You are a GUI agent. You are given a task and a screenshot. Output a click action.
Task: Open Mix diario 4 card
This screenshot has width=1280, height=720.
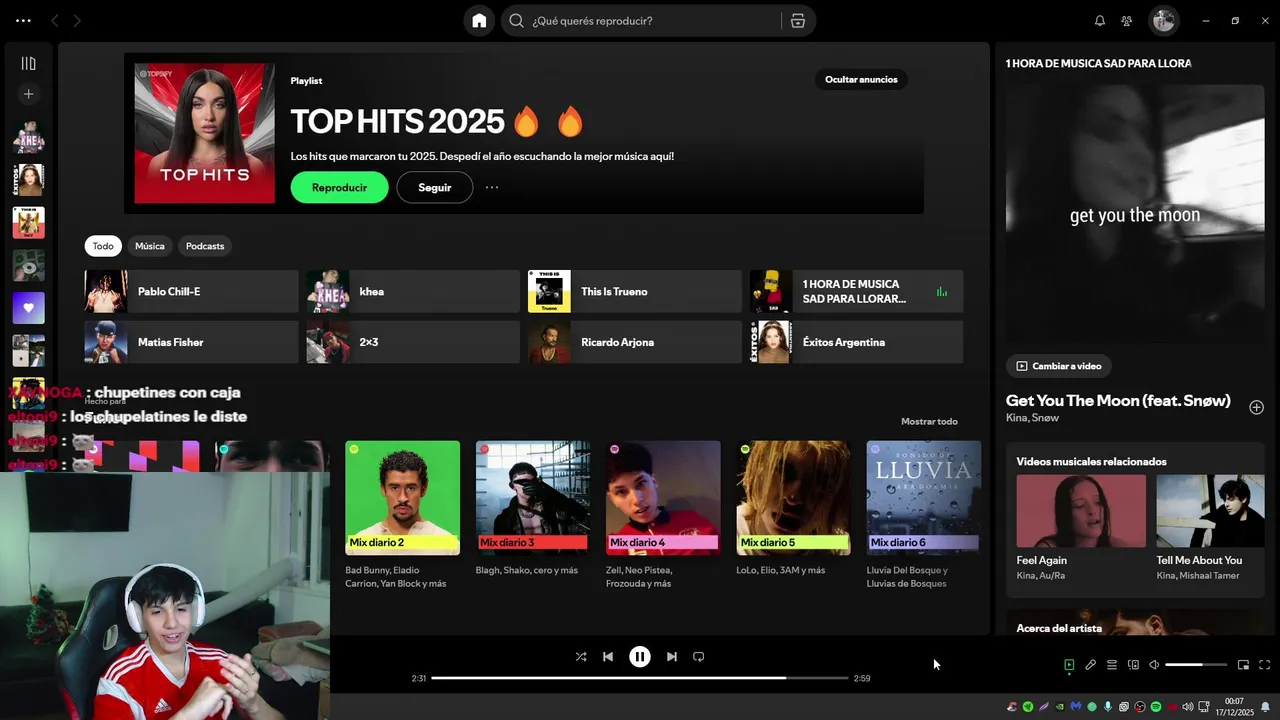pyautogui.click(x=663, y=515)
